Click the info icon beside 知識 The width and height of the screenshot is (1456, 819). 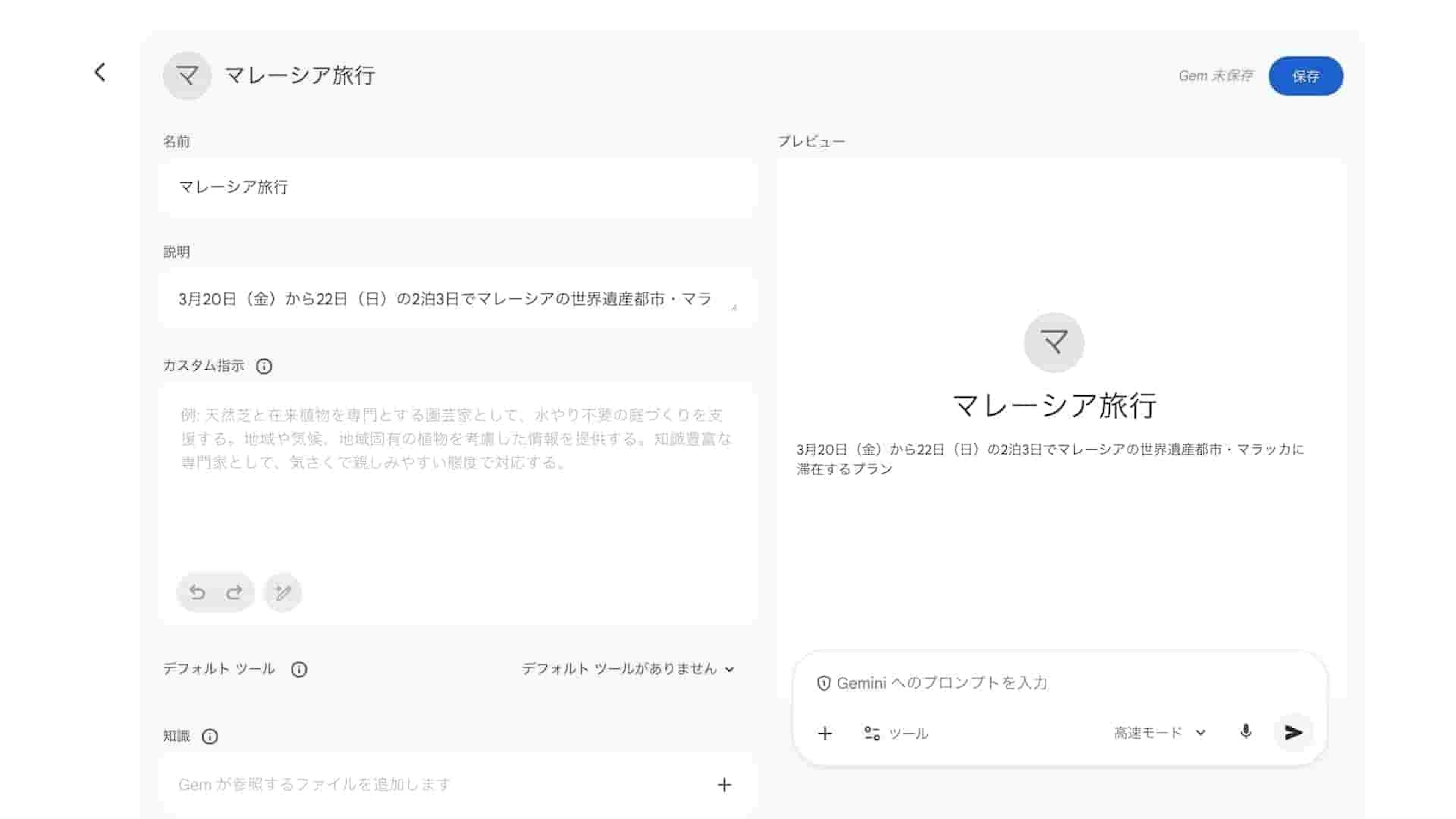pyautogui.click(x=210, y=736)
